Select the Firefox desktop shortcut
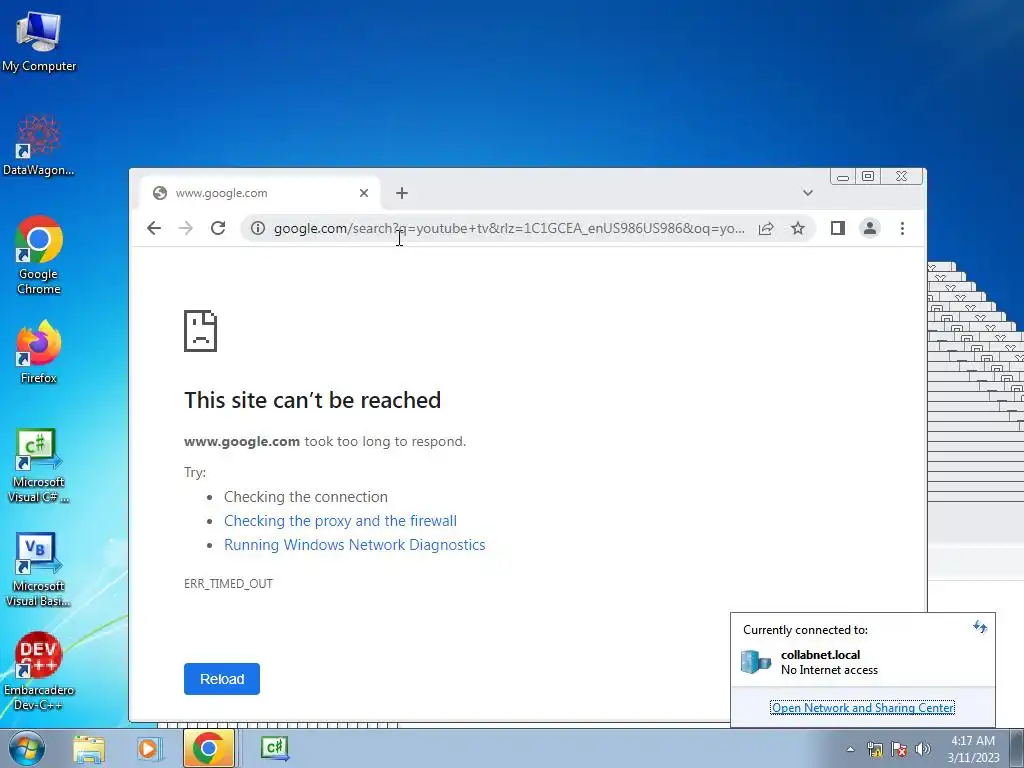Image resolution: width=1024 pixels, height=768 pixels. pyautogui.click(x=39, y=352)
